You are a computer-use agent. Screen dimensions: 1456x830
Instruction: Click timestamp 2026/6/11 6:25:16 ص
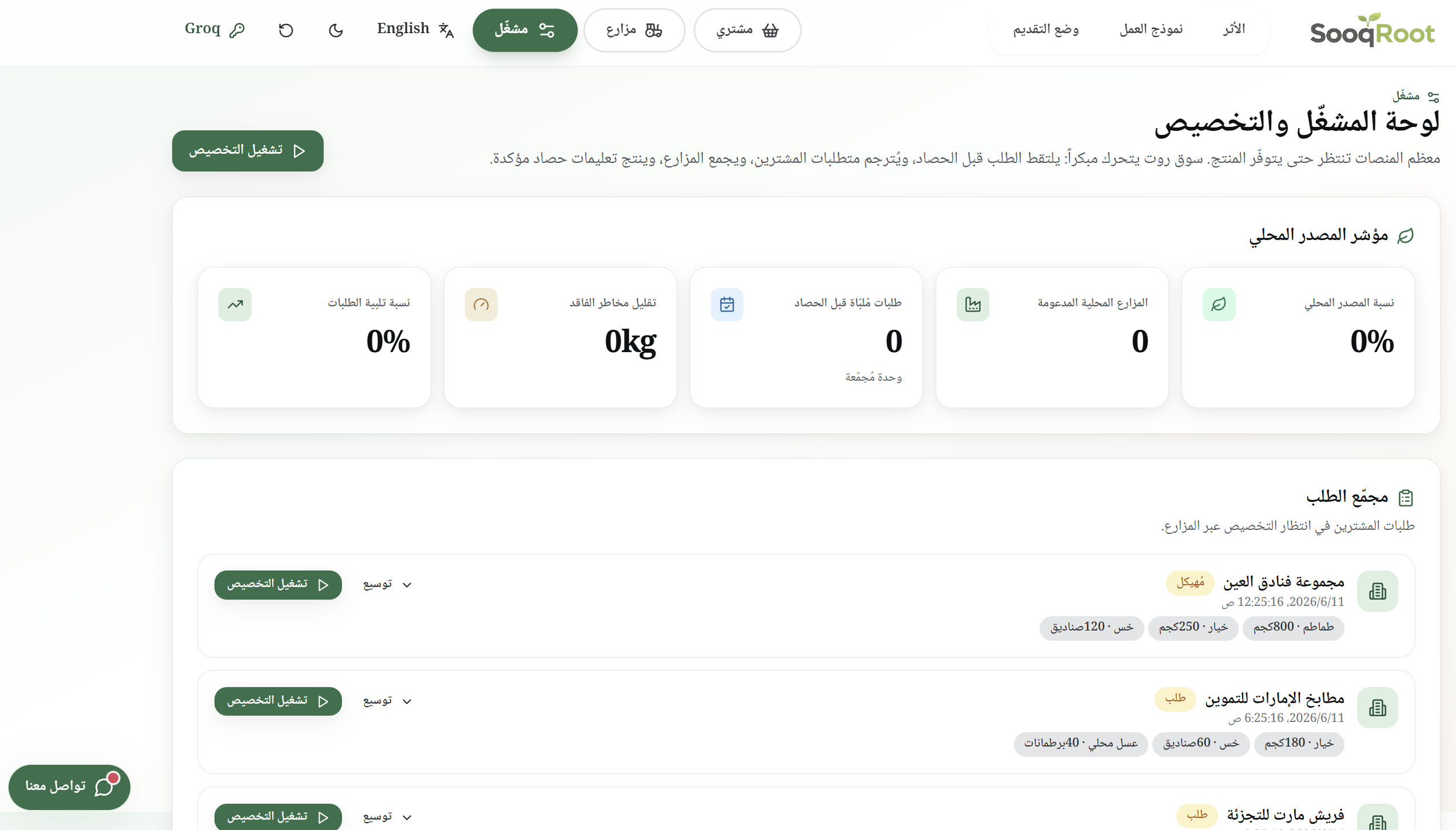[x=1286, y=718]
